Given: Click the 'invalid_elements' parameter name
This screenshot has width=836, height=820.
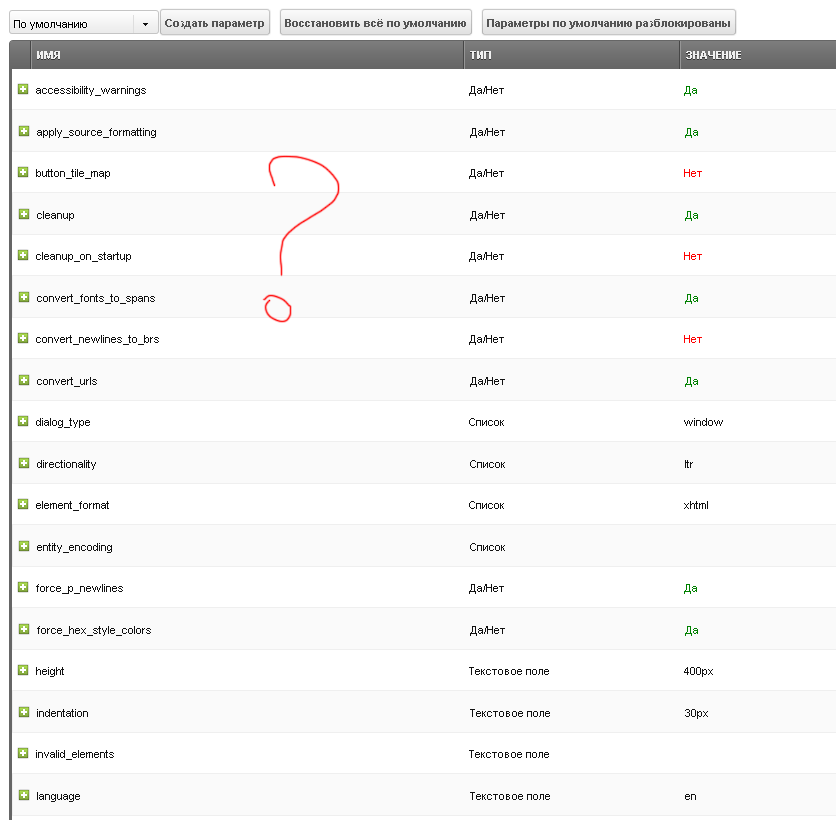Looking at the screenshot, I should click(x=75, y=754).
